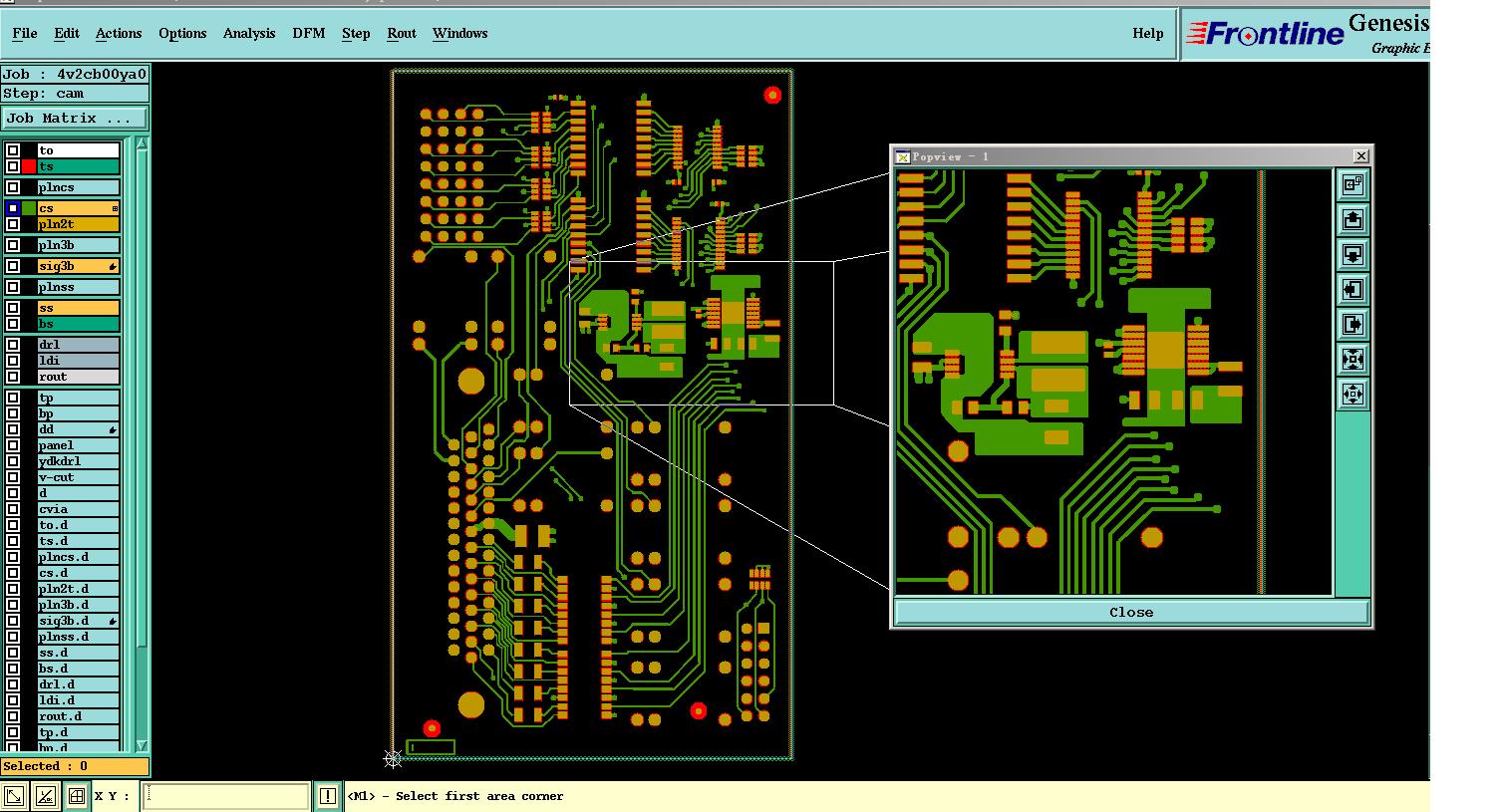Click the angle measure icon in the status bar
The width and height of the screenshot is (1505, 812).
tap(46, 795)
